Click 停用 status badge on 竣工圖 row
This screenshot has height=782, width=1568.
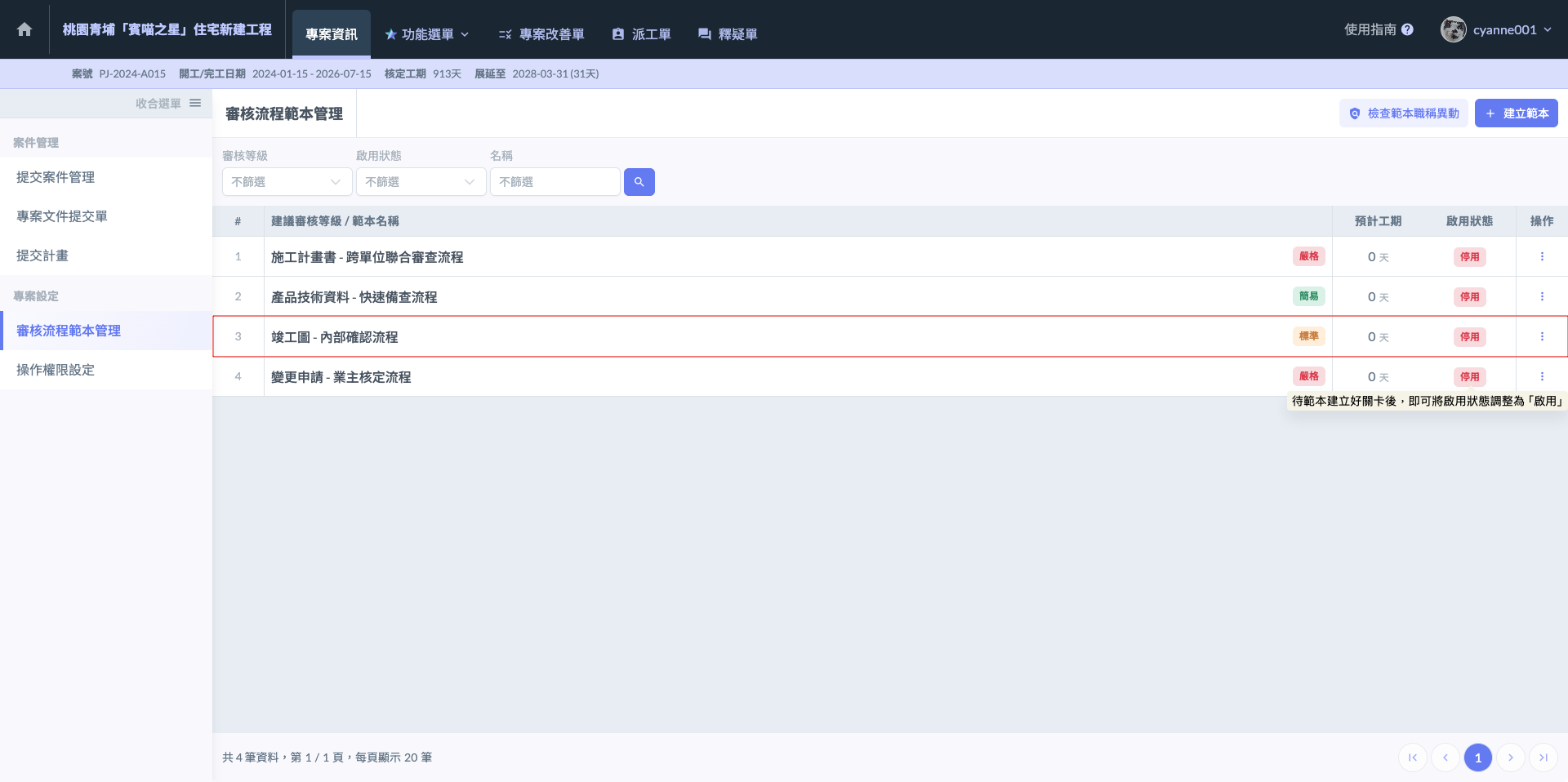point(1470,336)
